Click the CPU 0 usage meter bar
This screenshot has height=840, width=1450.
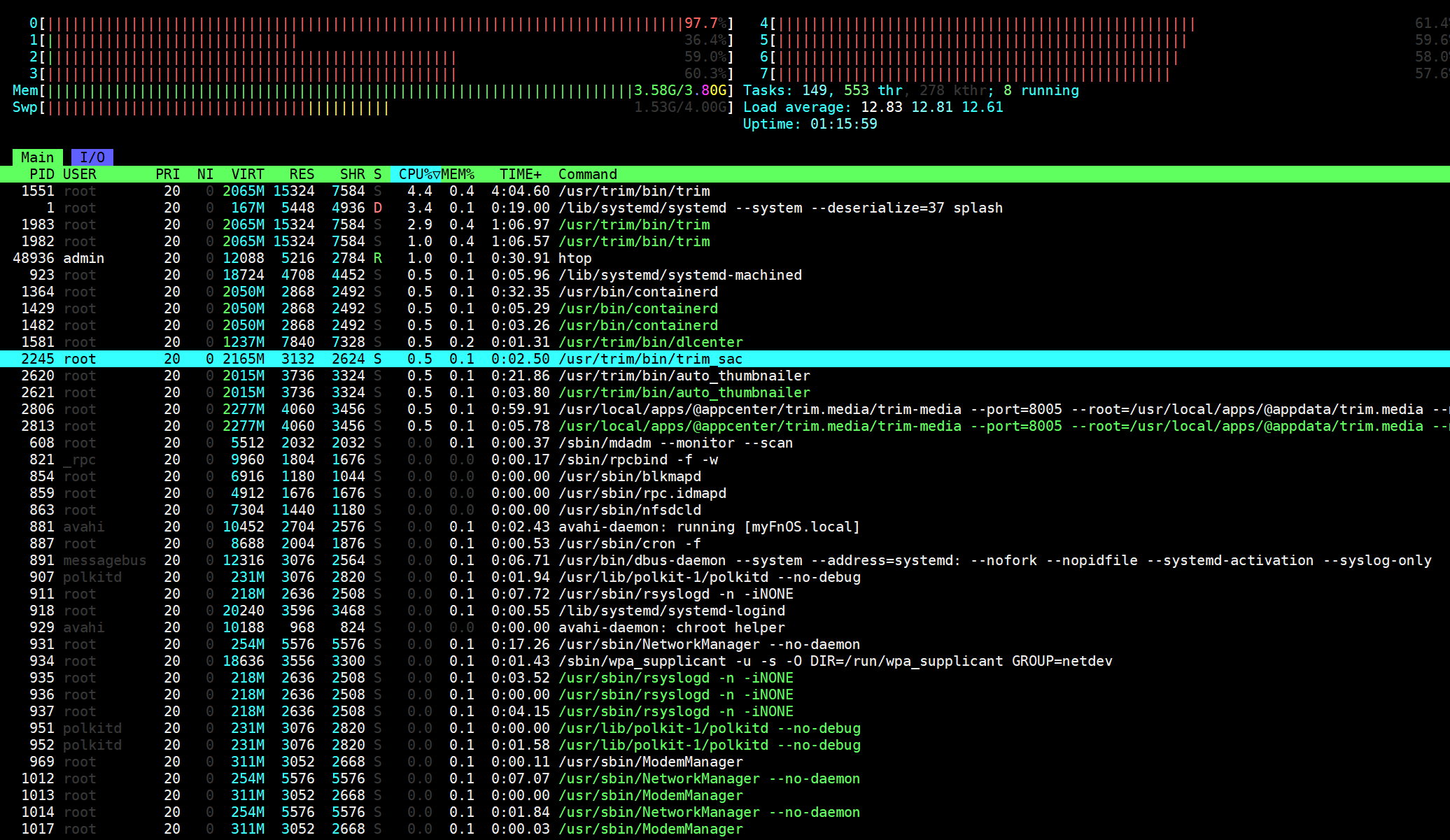point(364,23)
